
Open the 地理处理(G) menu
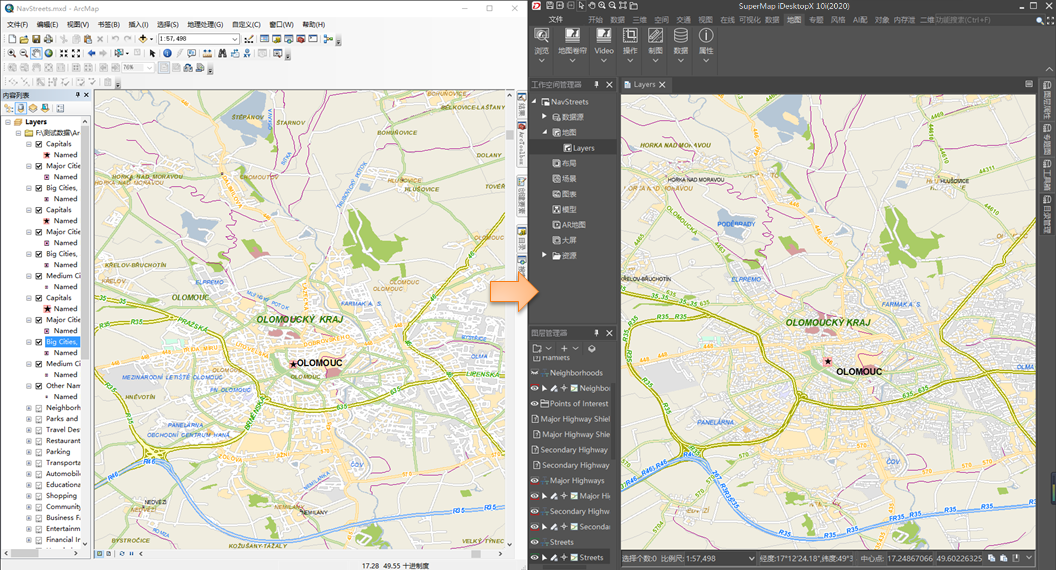tap(205, 25)
